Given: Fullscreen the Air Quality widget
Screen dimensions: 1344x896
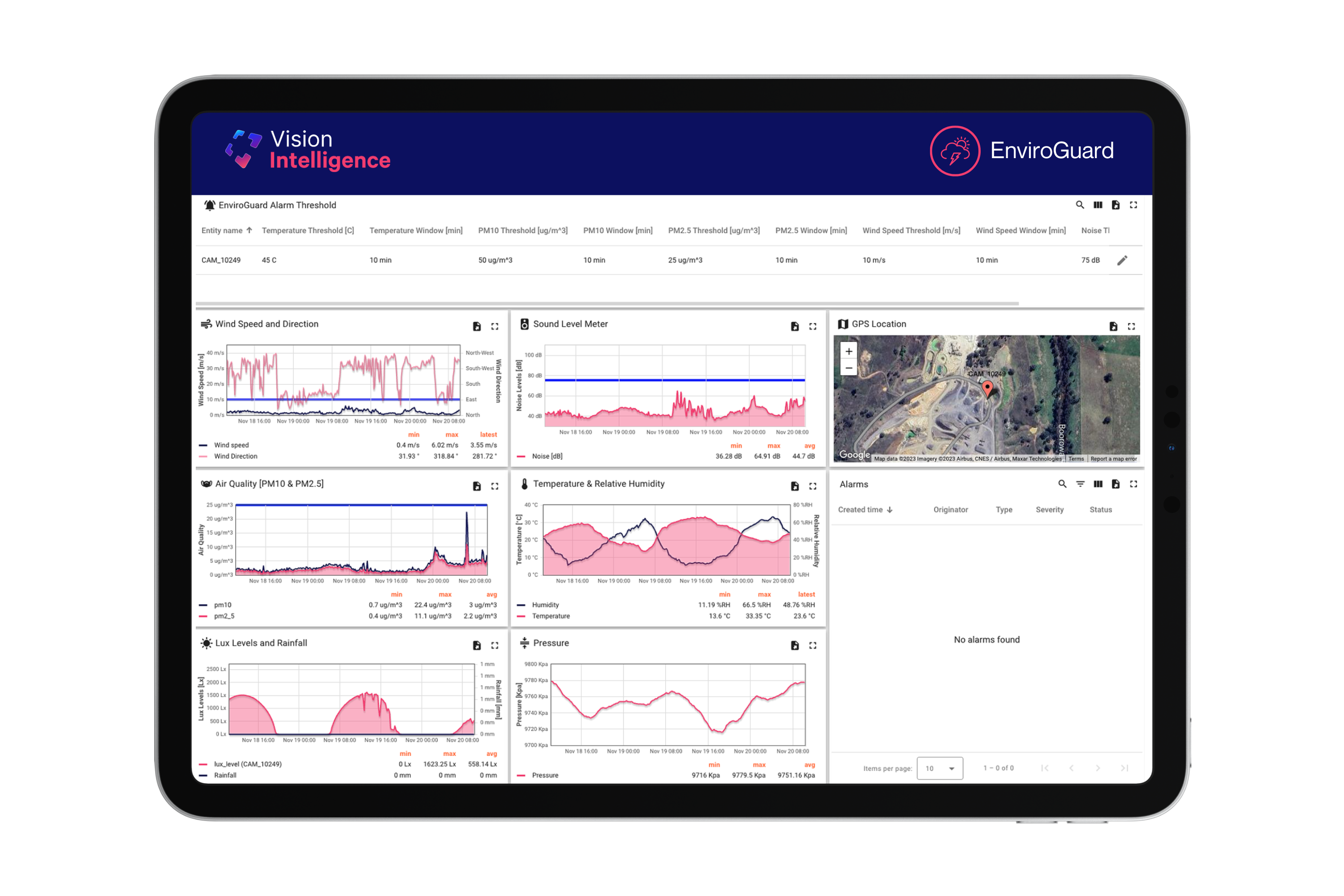Looking at the screenshot, I should coord(495,486).
